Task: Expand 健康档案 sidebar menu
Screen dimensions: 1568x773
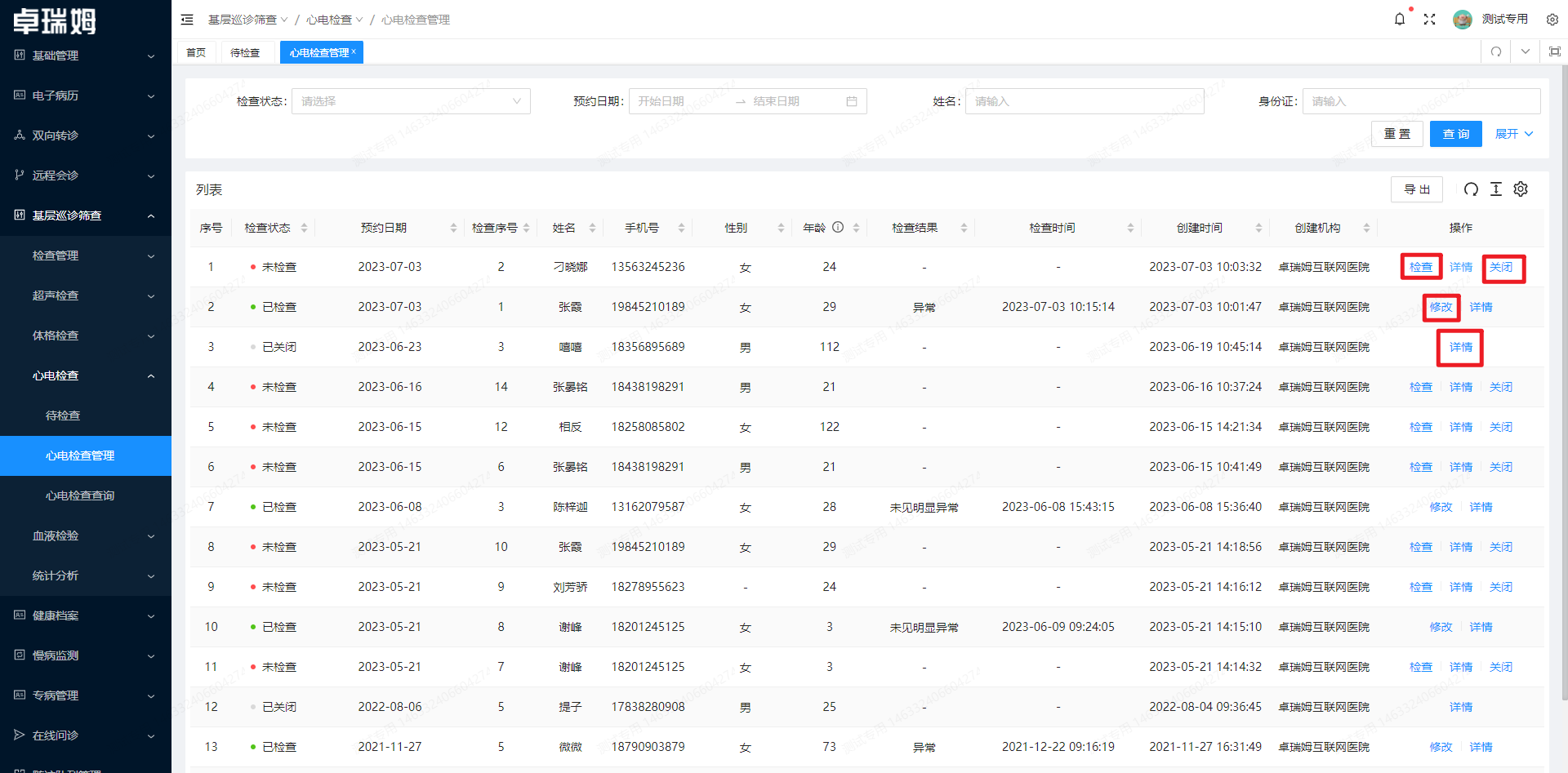Action: pyautogui.click(x=86, y=615)
